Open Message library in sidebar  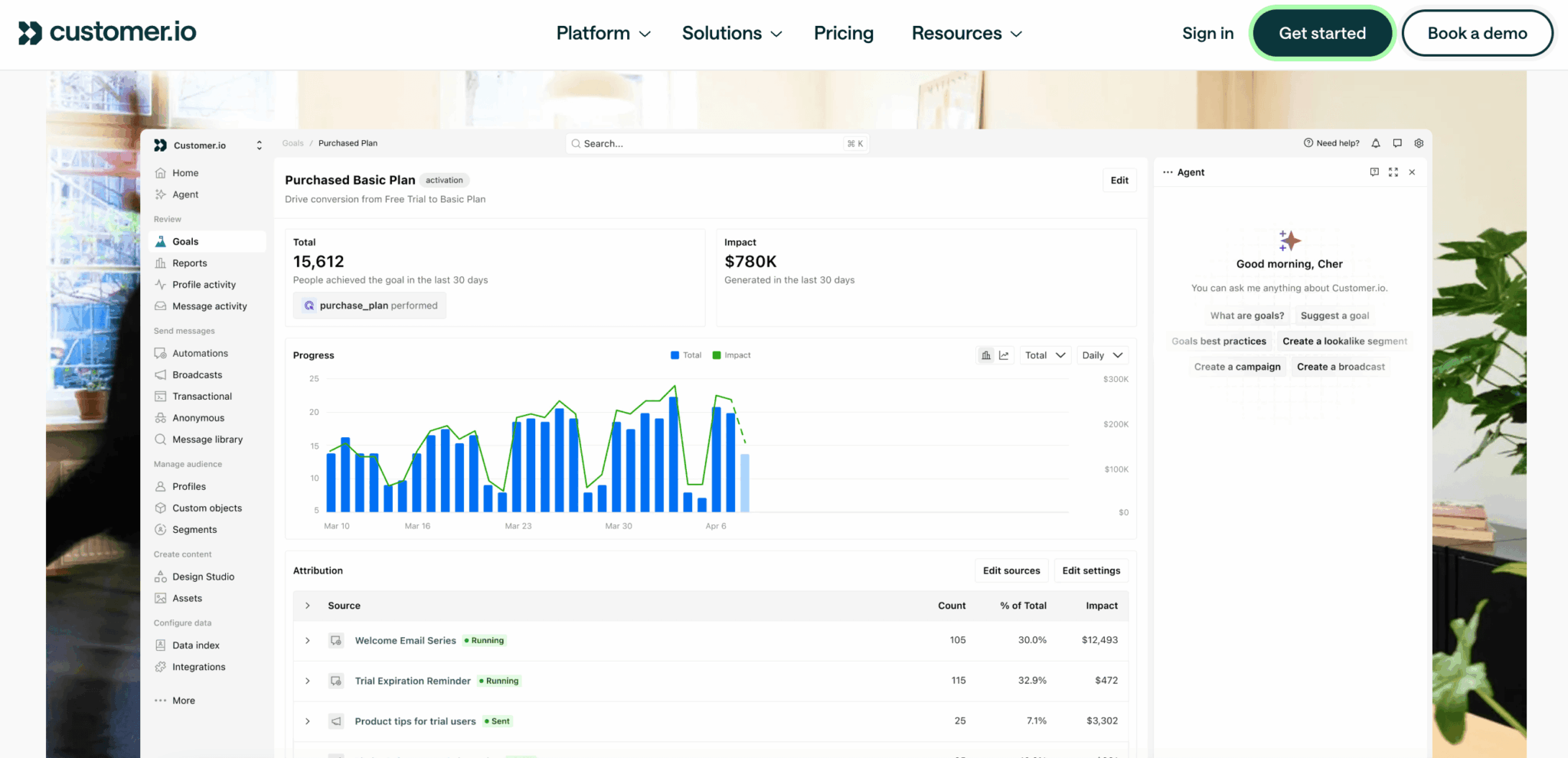coord(207,439)
